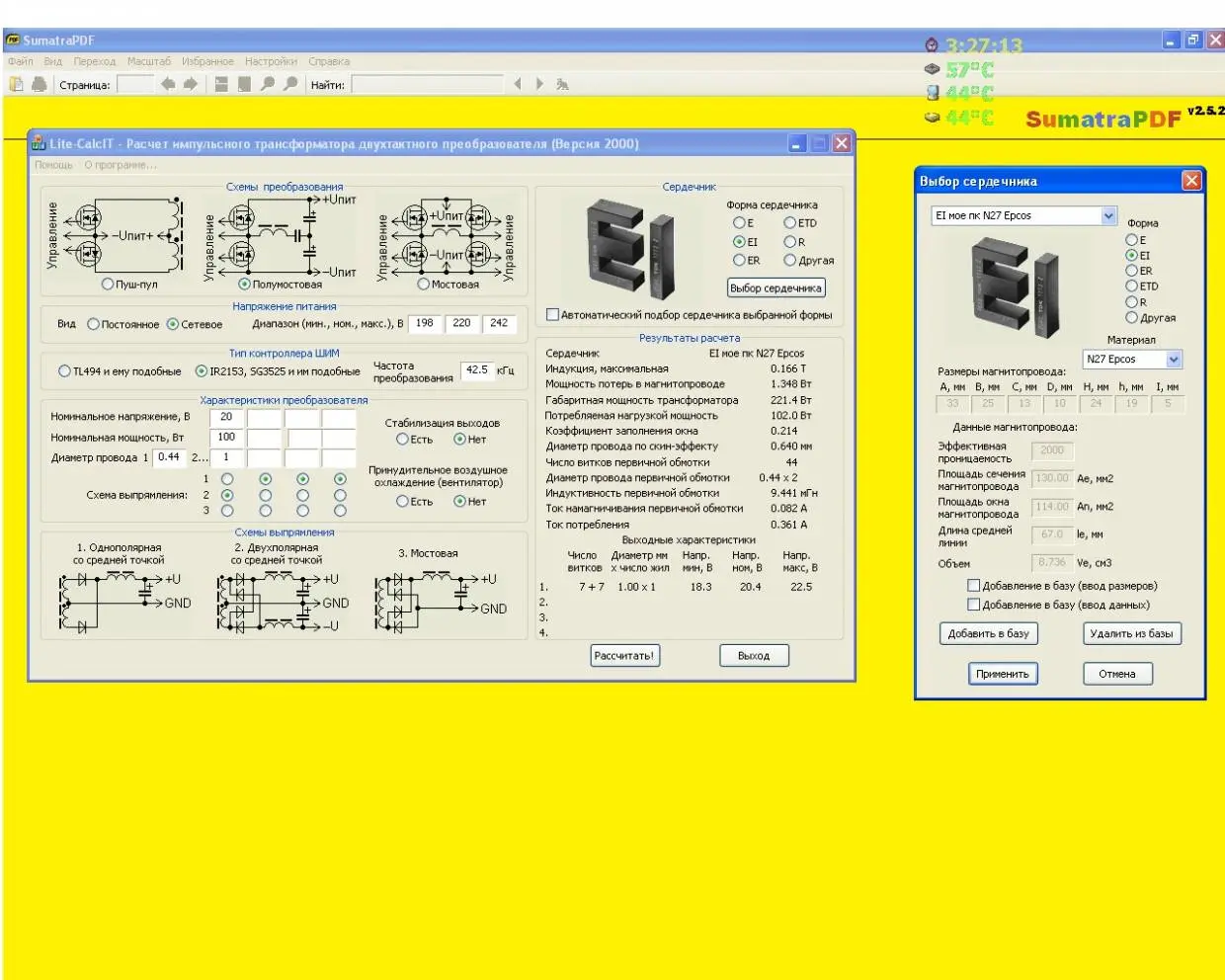Toggle the Match case icon in find bar
Viewport: 1225px width, 980px height.
click(x=562, y=85)
